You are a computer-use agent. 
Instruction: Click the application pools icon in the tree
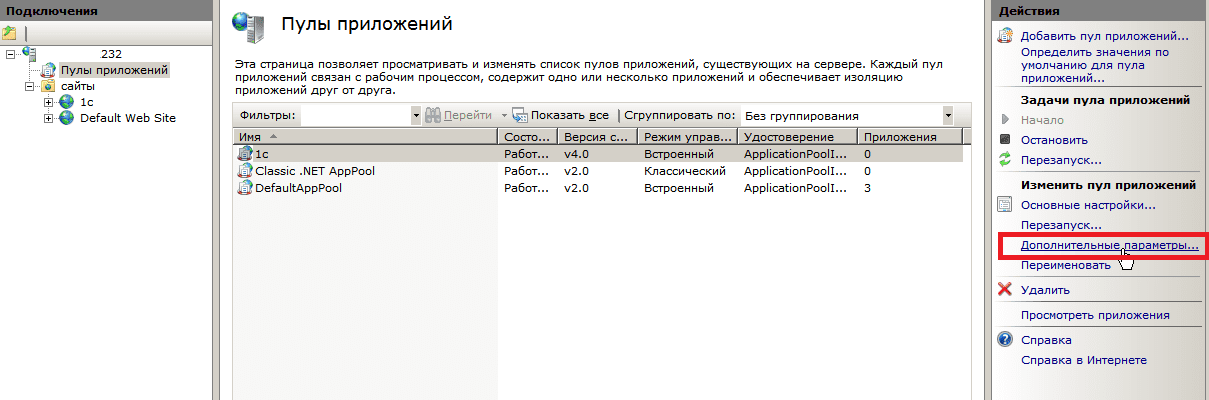(48, 70)
